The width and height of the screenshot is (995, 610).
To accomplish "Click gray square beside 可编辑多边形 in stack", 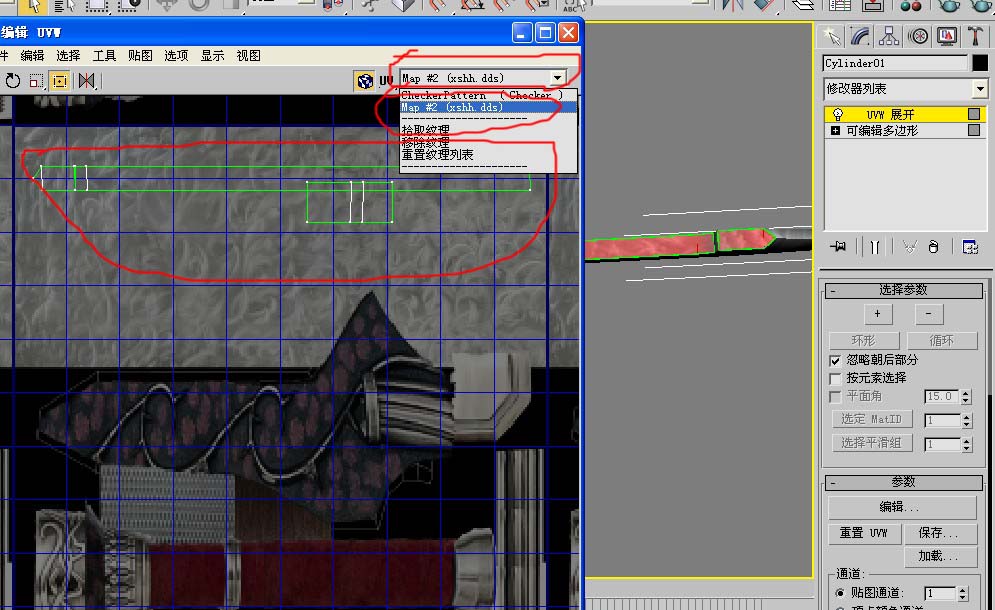I will click(x=973, y=130).
